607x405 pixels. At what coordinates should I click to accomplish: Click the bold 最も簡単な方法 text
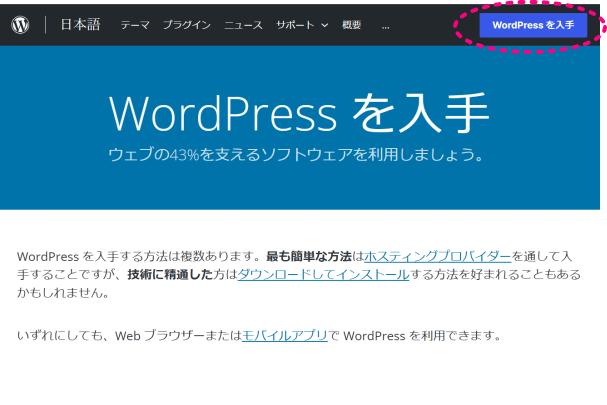pyautogui.click(x=309, y=256)
